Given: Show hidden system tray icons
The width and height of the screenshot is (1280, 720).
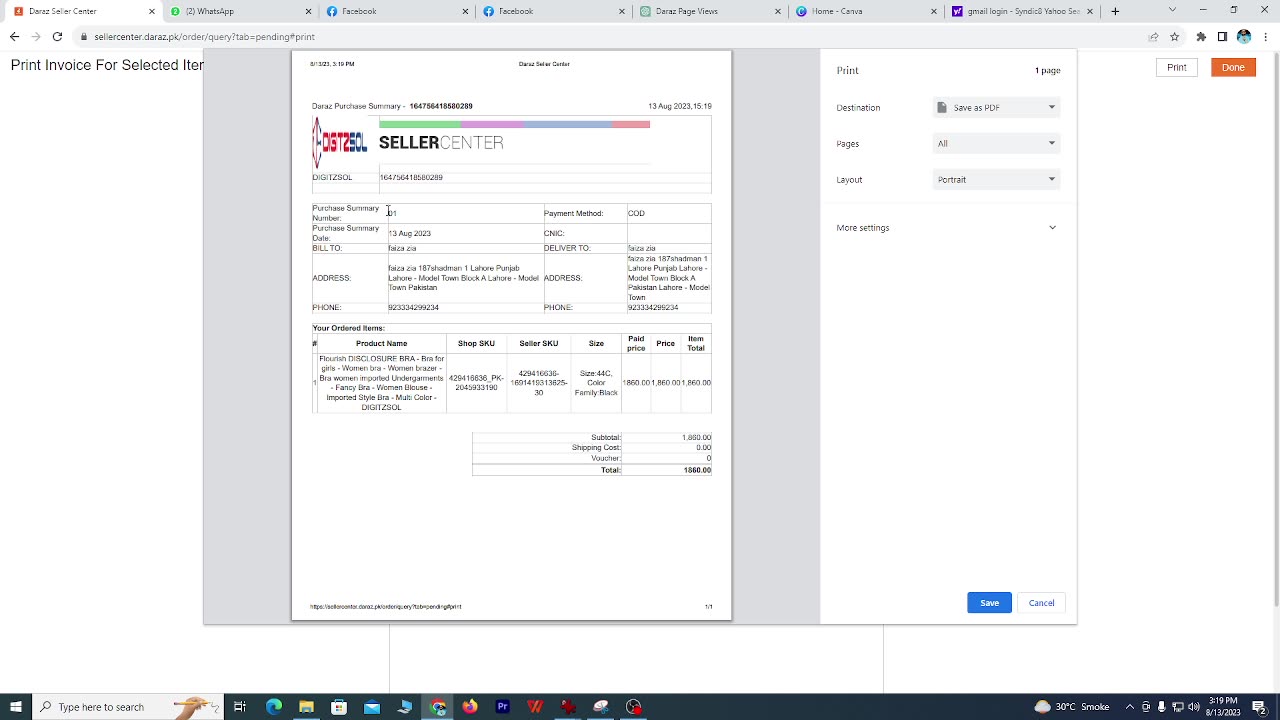Looking at the screenshot, I should [x=1131, y=707].
